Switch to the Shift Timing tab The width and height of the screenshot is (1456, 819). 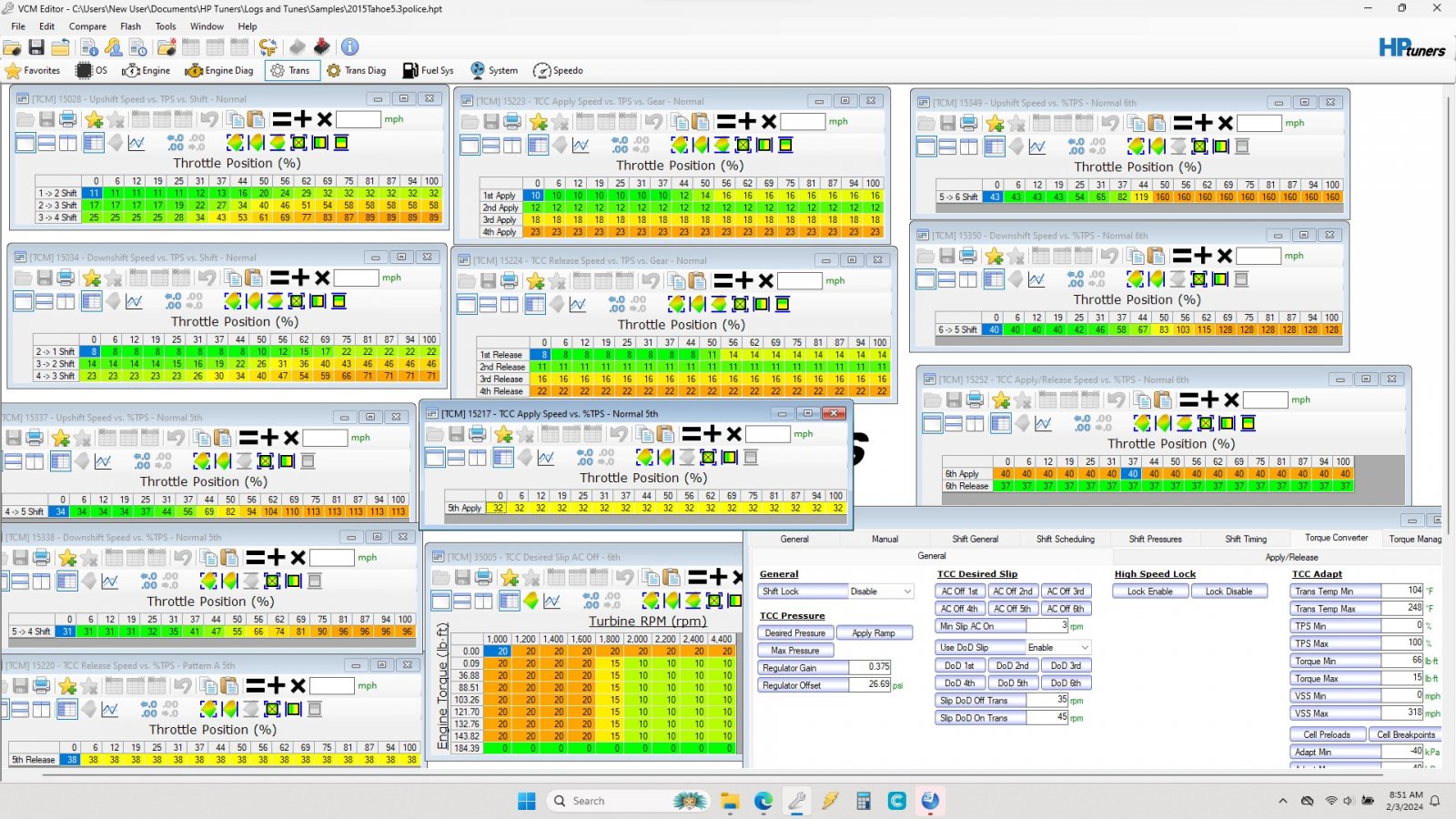coord(1245,539)
